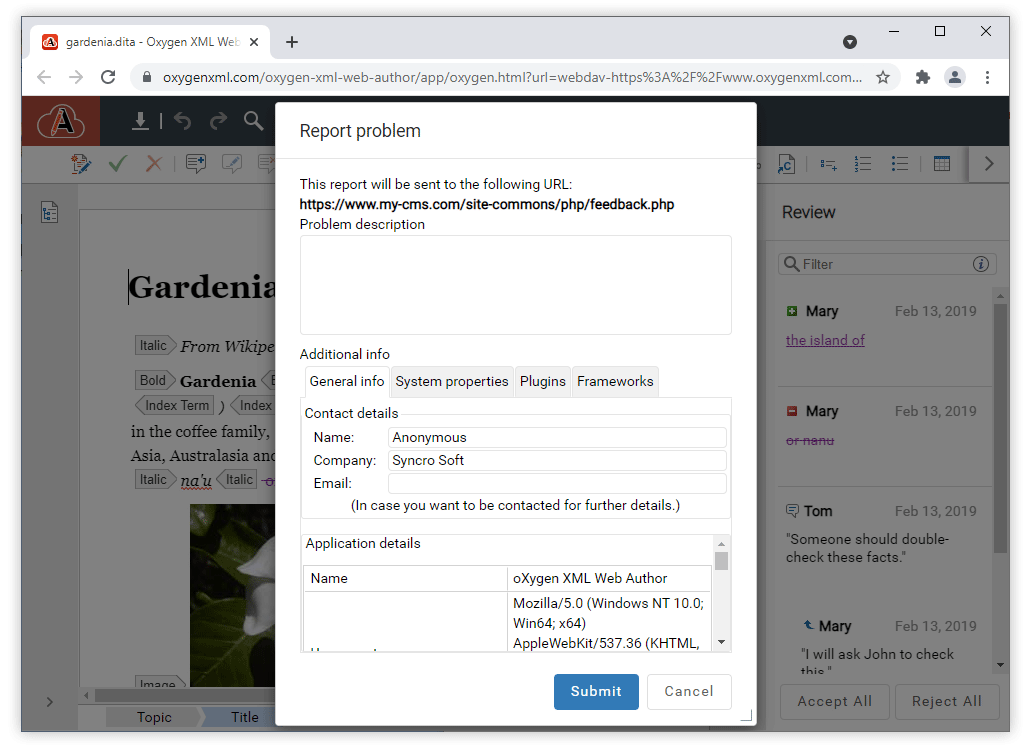The image size is (1030, 750).
Task: Click the gardenia flower image
Action: (x=233, y=596)
